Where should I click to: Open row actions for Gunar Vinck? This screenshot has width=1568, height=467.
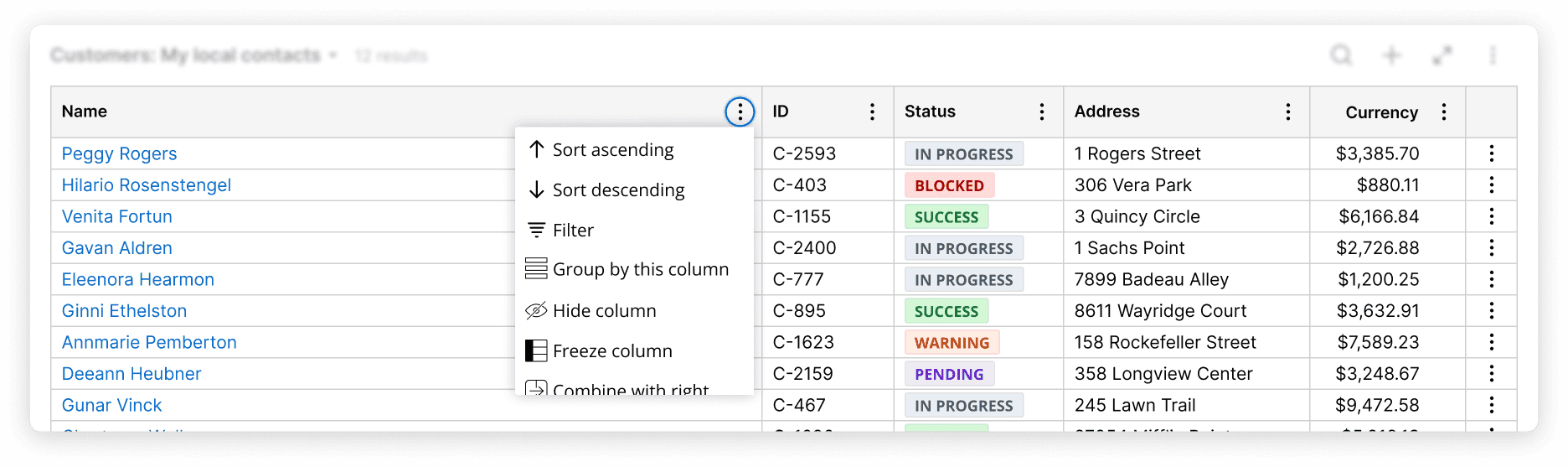pyautogui.click(x=1491, y=405)
